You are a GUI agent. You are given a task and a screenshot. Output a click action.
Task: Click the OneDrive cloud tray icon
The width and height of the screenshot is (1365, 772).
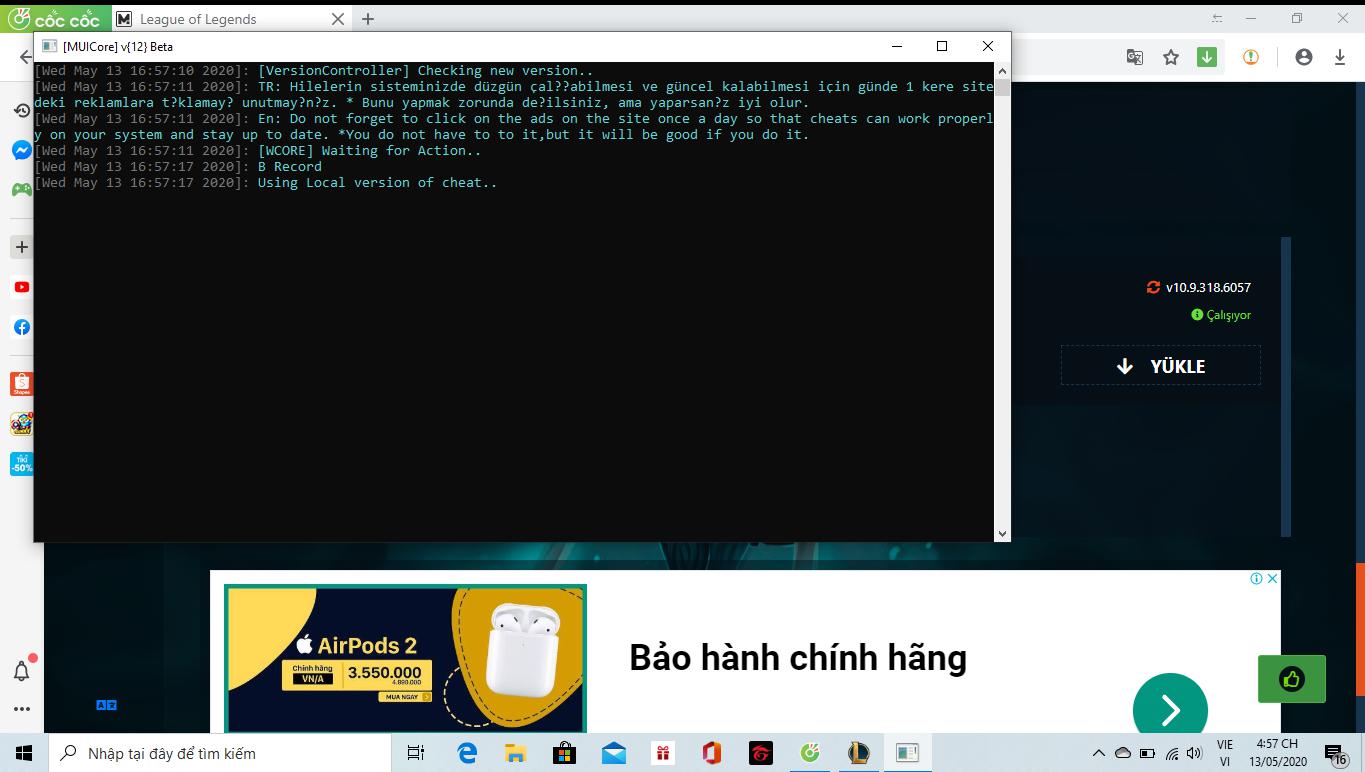tap(1122, 753)
